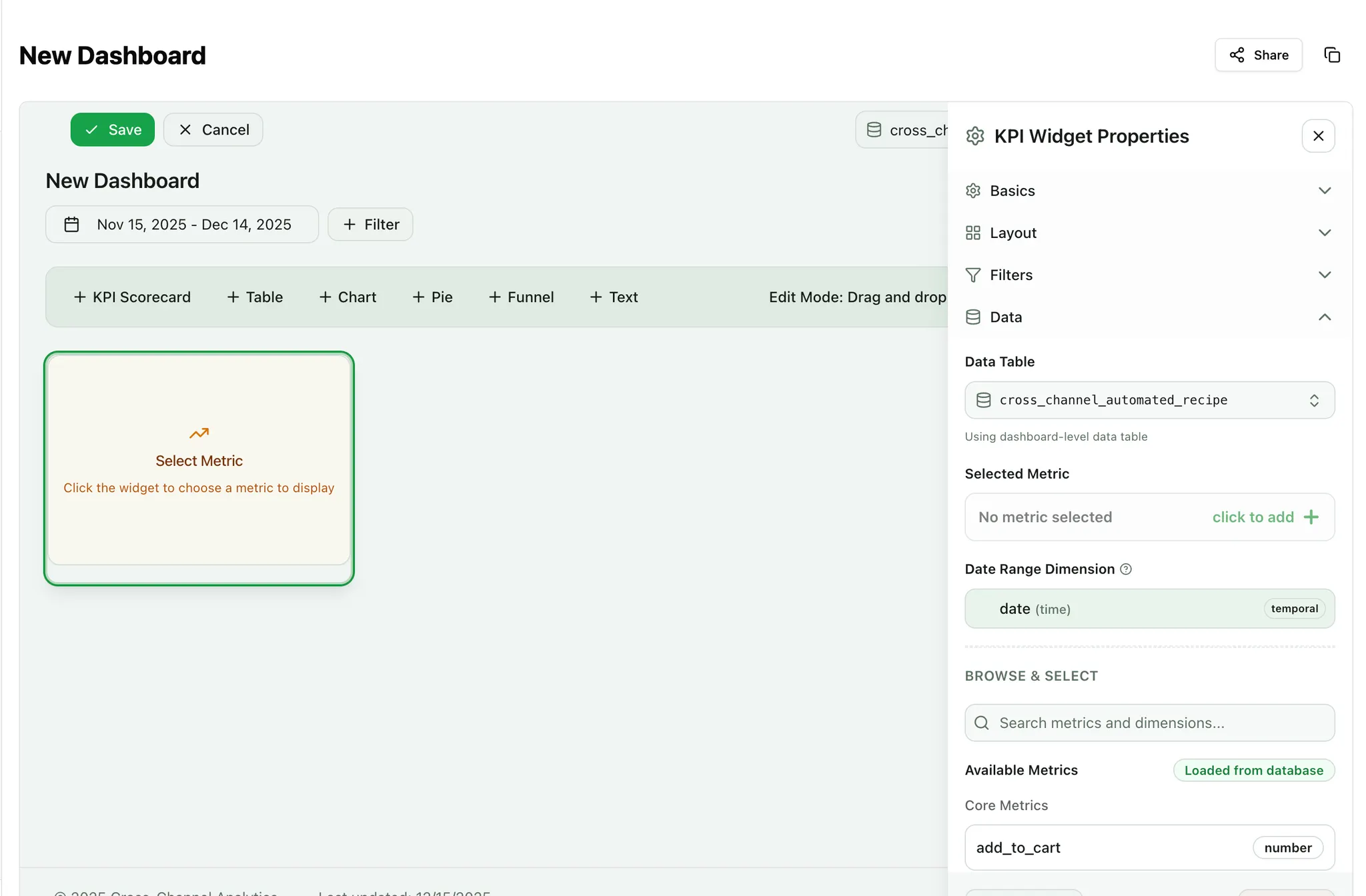Click the green Save button
Image resolution: width=1366 pixels, height=896 pixels.
(113, 130)
